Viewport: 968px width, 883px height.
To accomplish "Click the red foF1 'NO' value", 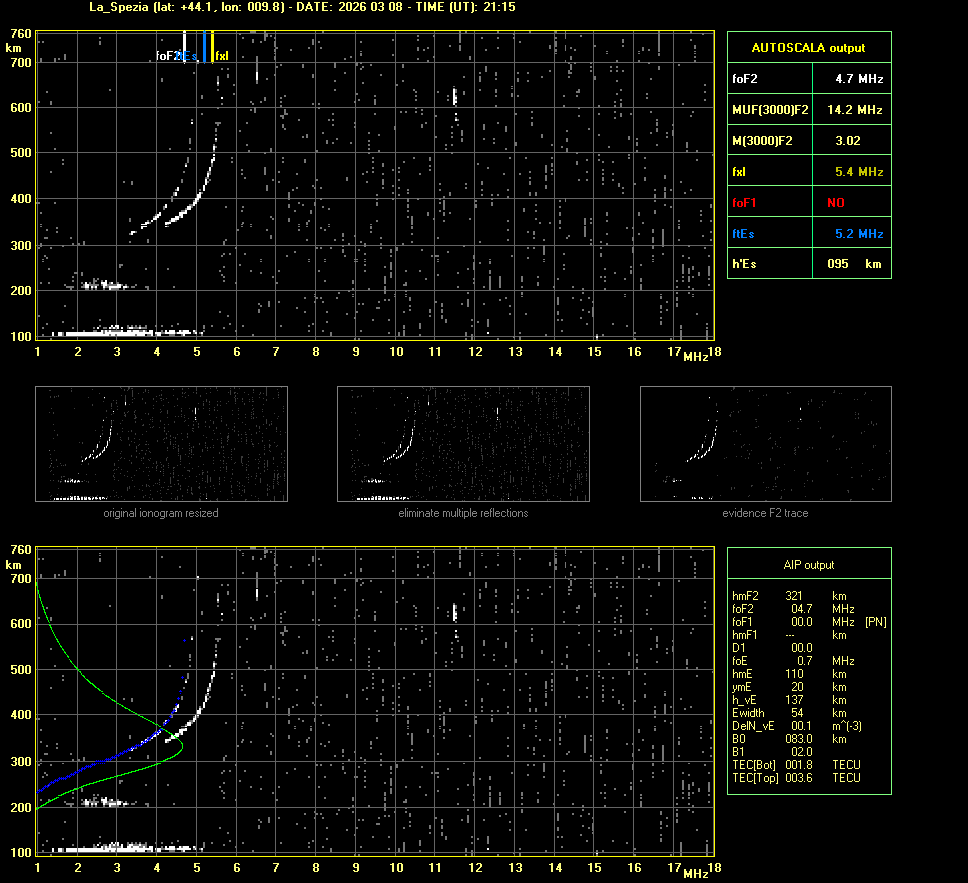I will point(836,203).
